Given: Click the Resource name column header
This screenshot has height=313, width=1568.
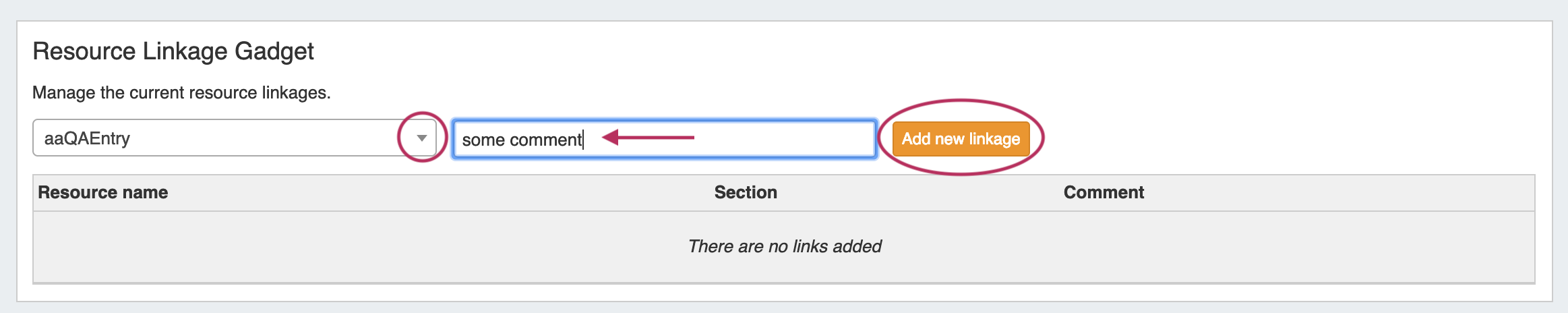Looking at the screenshot, I should pyautogui.click(x=103, y=192).
